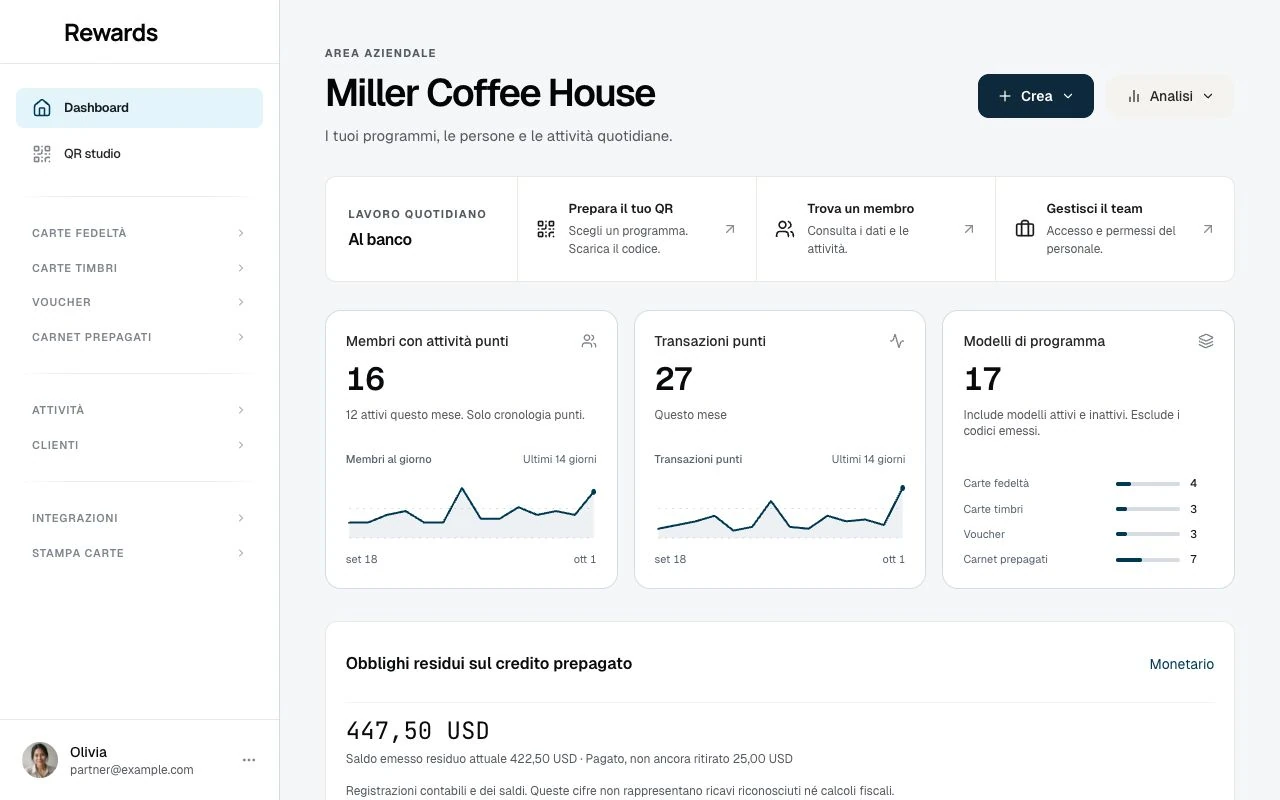Click the Carte fedeltà progress bar
The height and width of the screenshot is (800, 1280).
click(1148, 484)
